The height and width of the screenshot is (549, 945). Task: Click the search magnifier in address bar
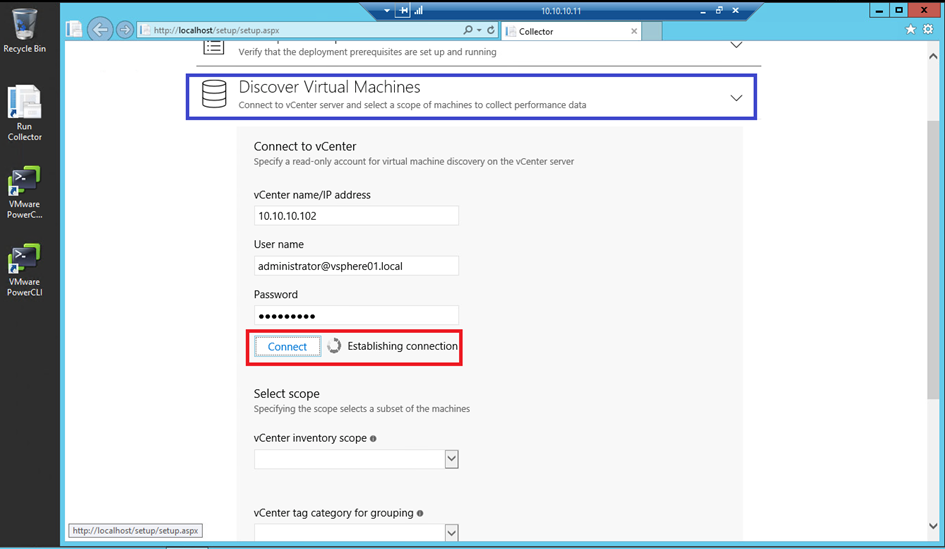point(468,30)
